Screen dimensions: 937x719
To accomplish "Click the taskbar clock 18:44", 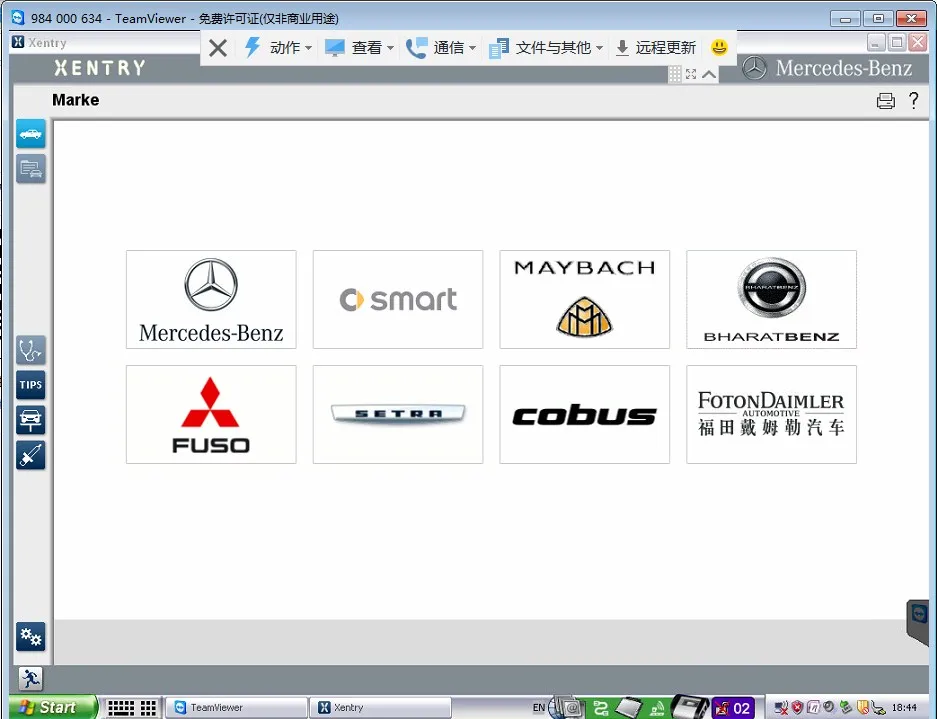I will coord(904,708).
